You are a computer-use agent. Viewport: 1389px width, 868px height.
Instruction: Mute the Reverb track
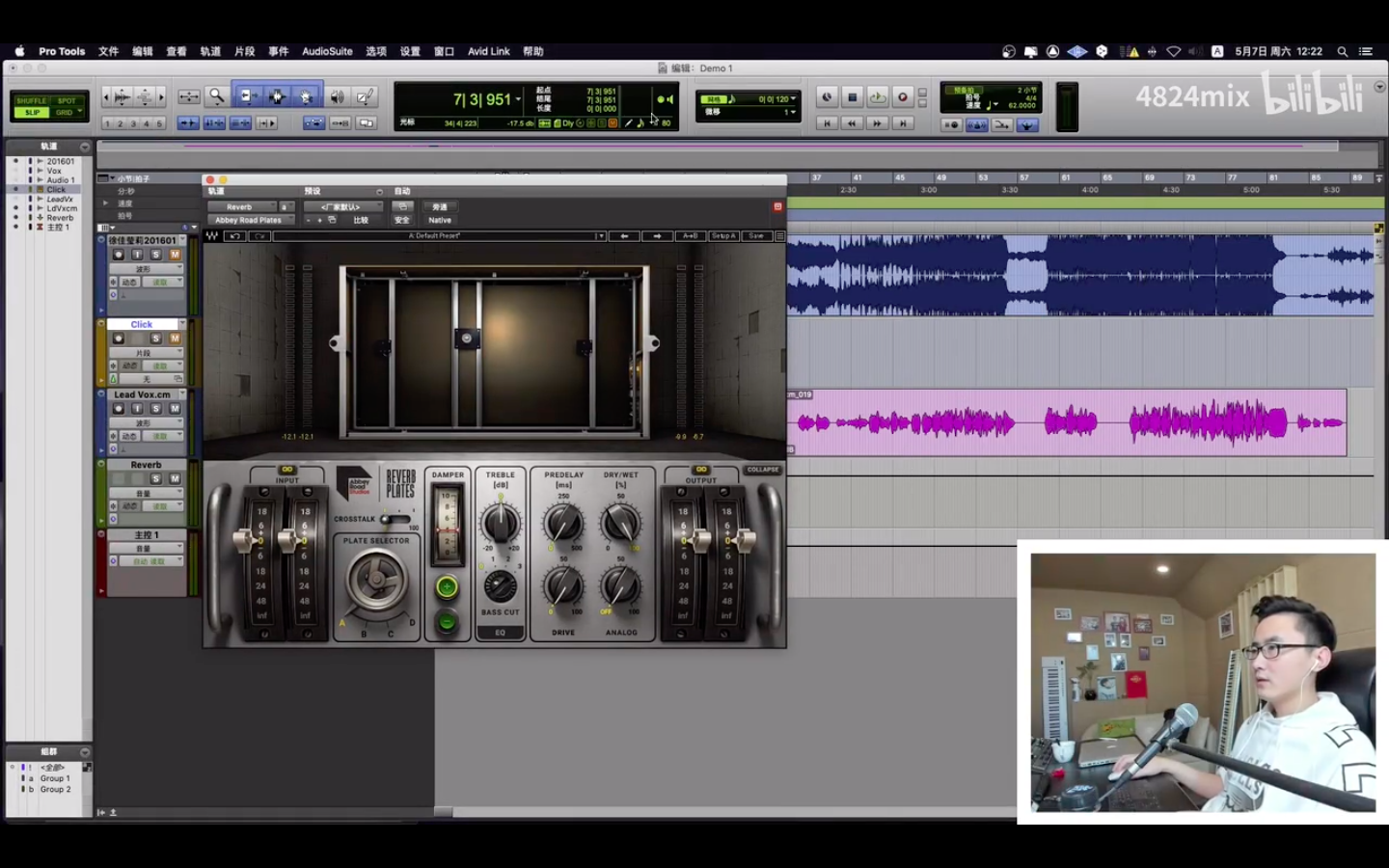point(175,478)
